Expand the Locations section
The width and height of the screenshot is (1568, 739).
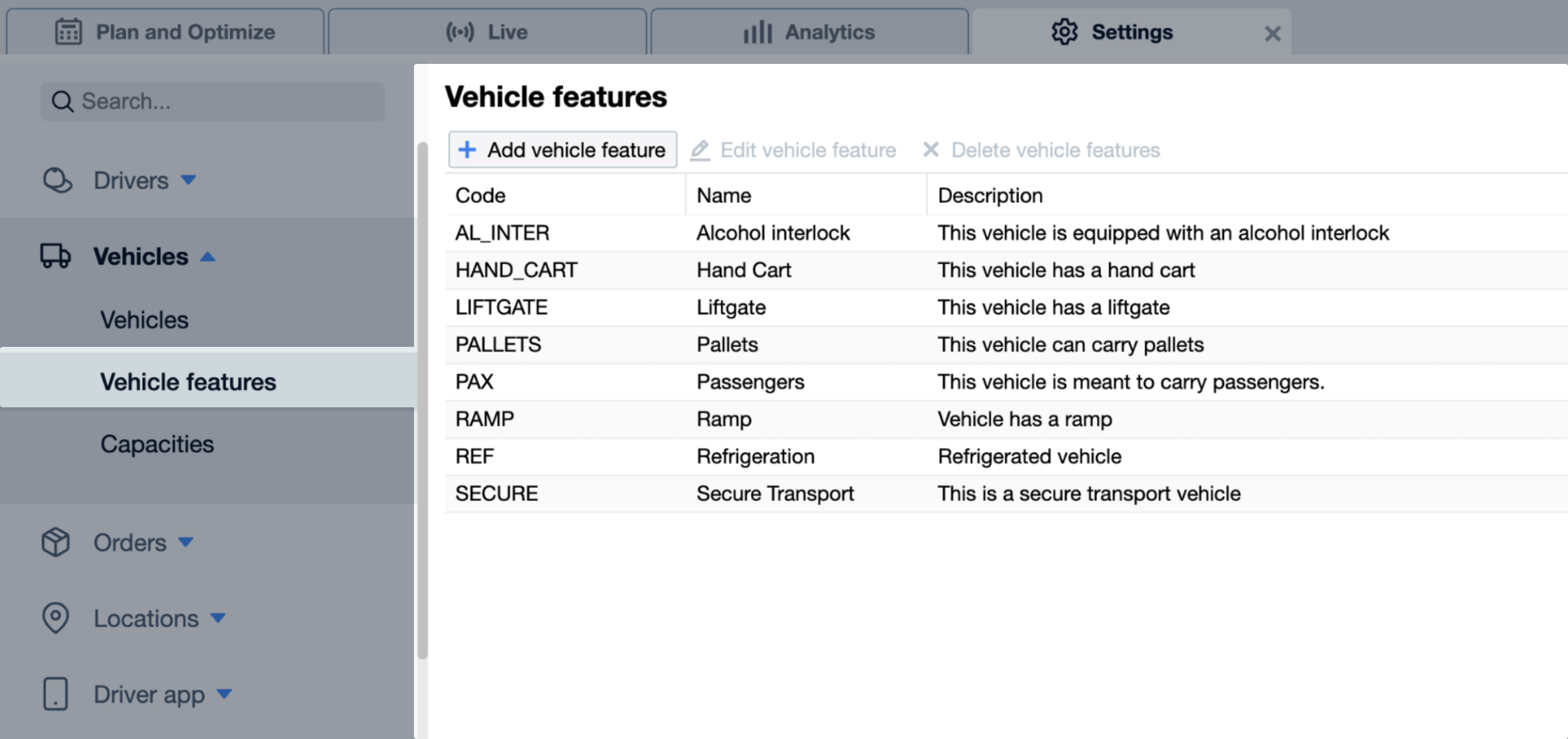pyautogui.click(x=218, y=618)
